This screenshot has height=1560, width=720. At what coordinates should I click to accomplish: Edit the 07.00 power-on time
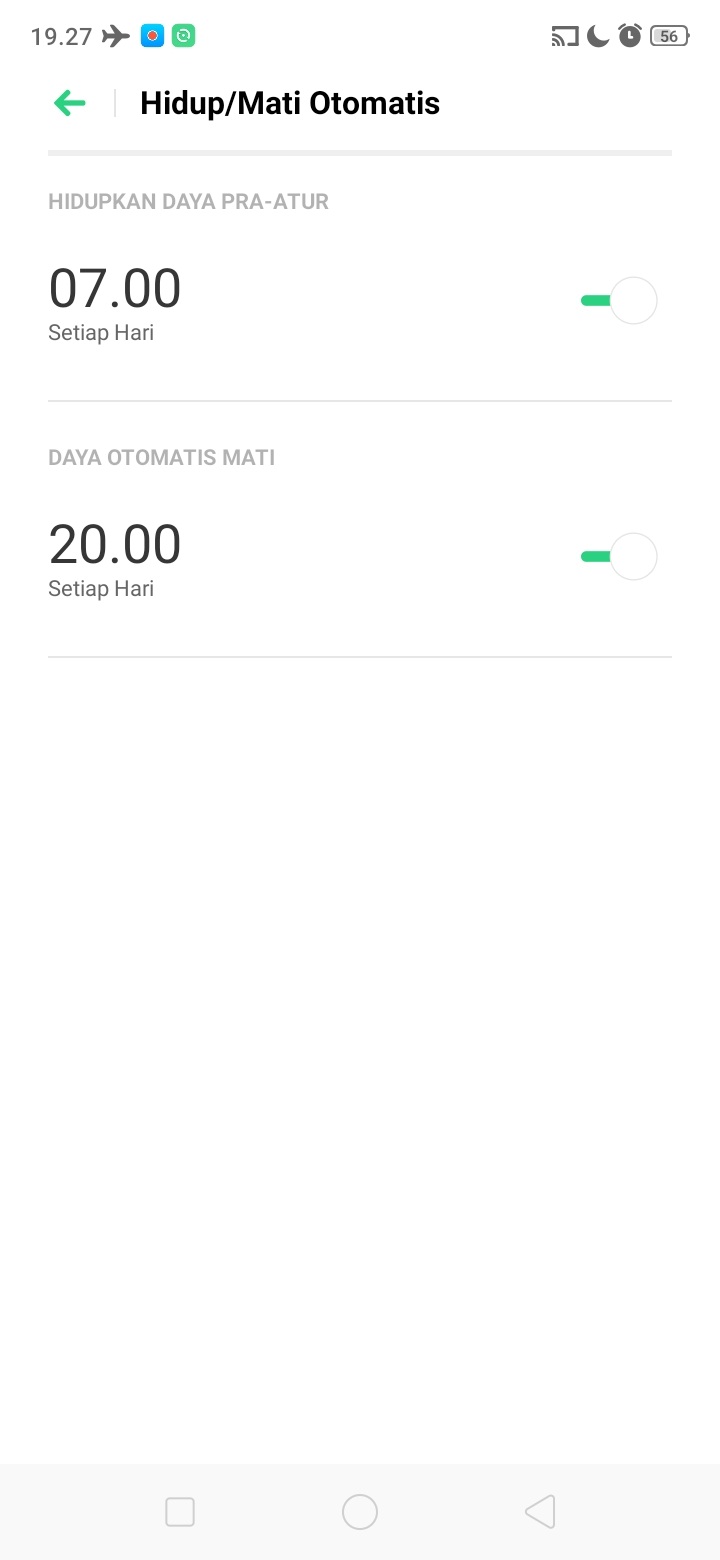115,288
